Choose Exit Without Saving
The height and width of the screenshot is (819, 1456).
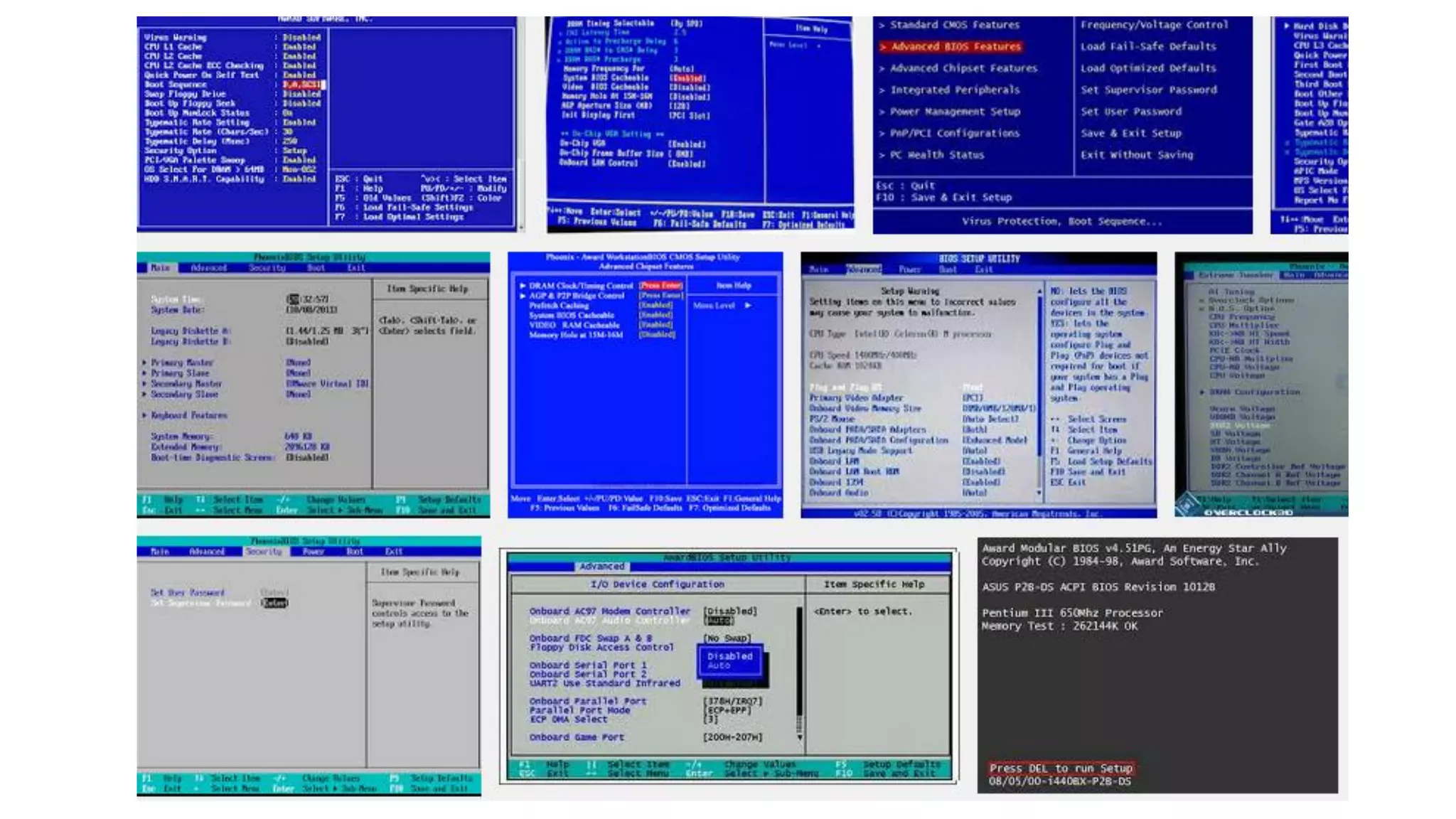pos(1136,155)
